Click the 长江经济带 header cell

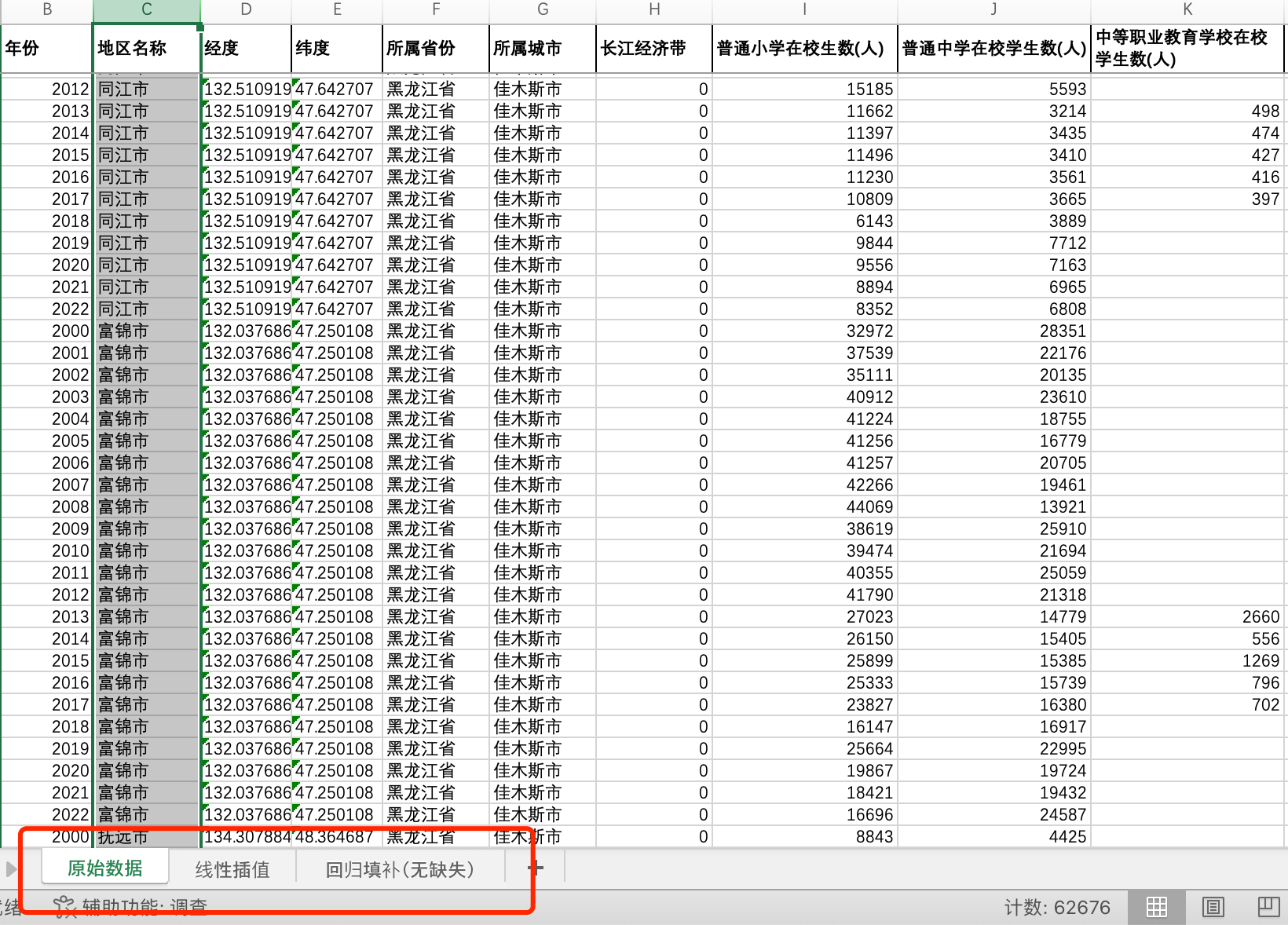click(654, 49)
